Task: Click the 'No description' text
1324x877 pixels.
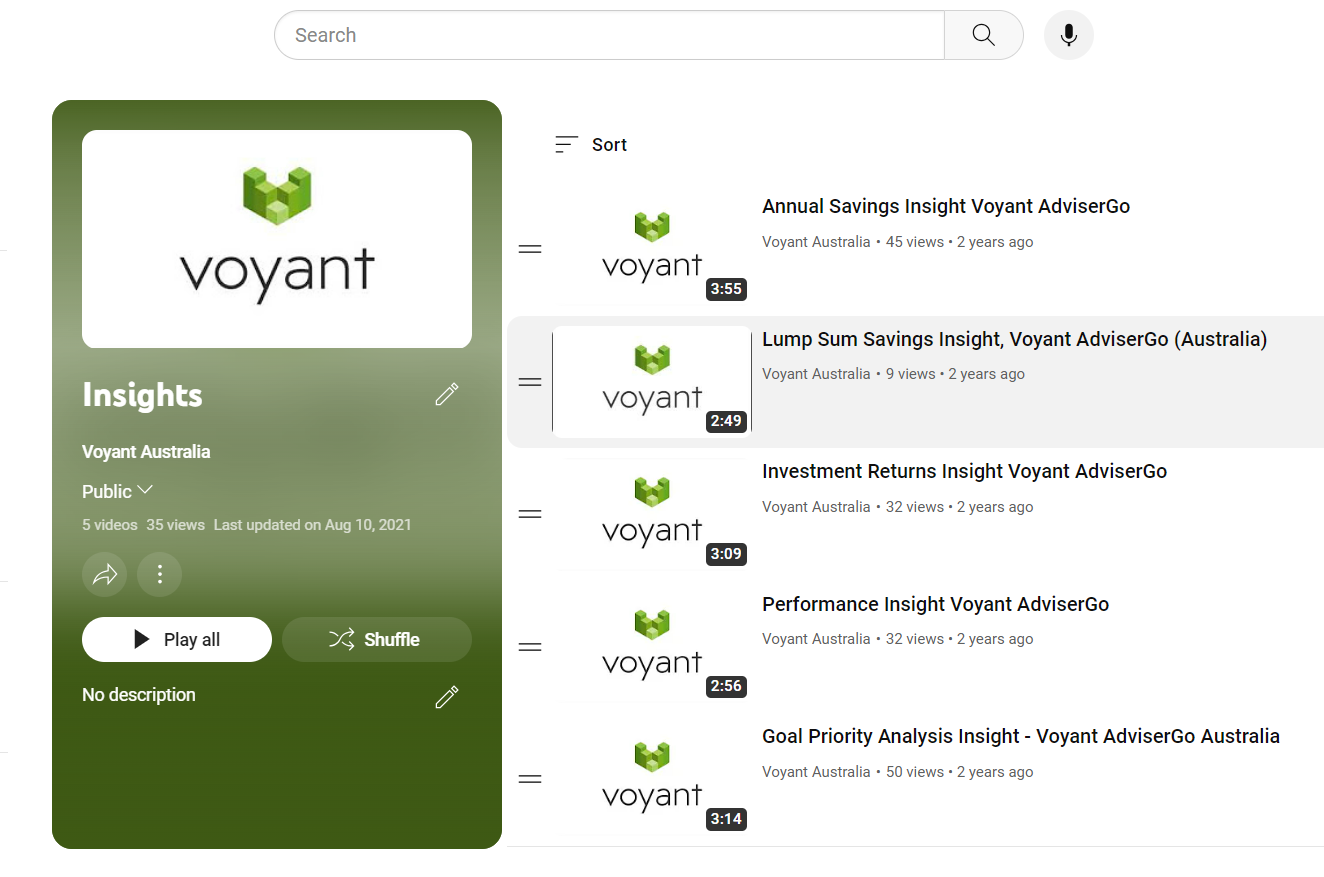Action: click(139, 695)
